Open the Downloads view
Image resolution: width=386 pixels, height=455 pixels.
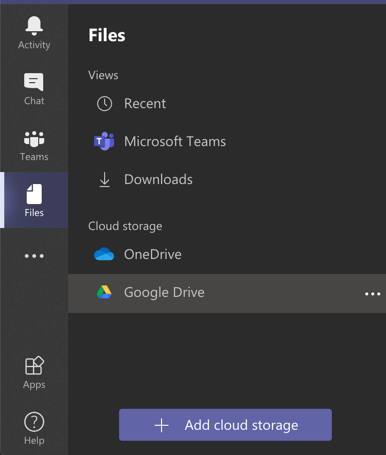click(x=227, y=179)
